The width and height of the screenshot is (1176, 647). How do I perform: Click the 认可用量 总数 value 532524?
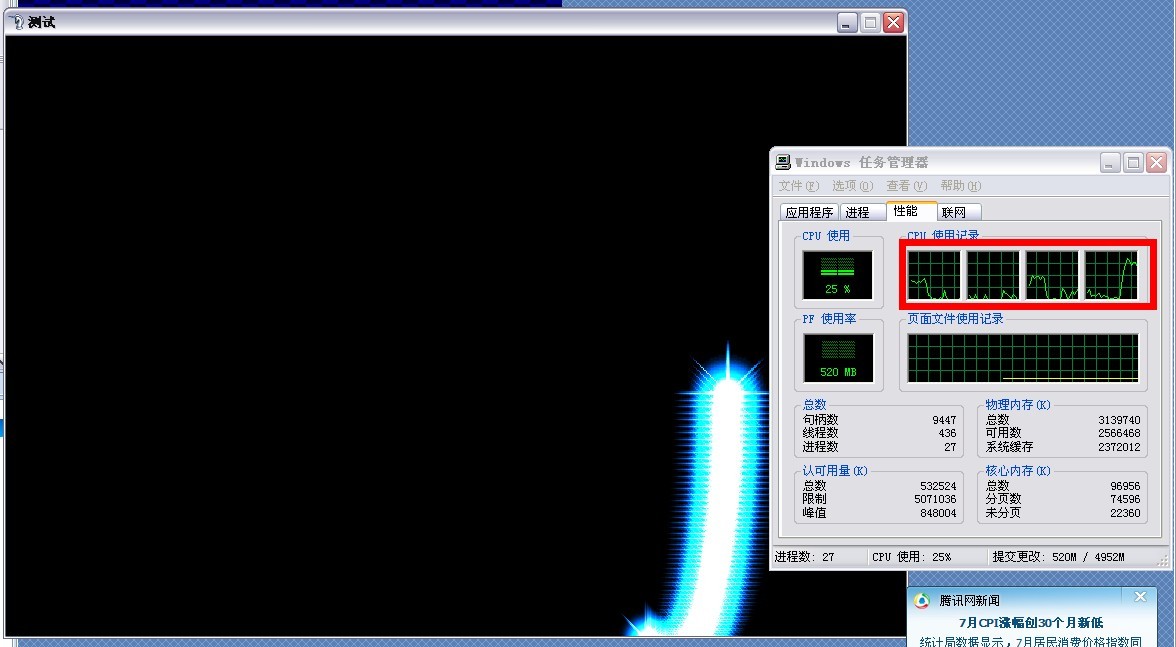938,486
